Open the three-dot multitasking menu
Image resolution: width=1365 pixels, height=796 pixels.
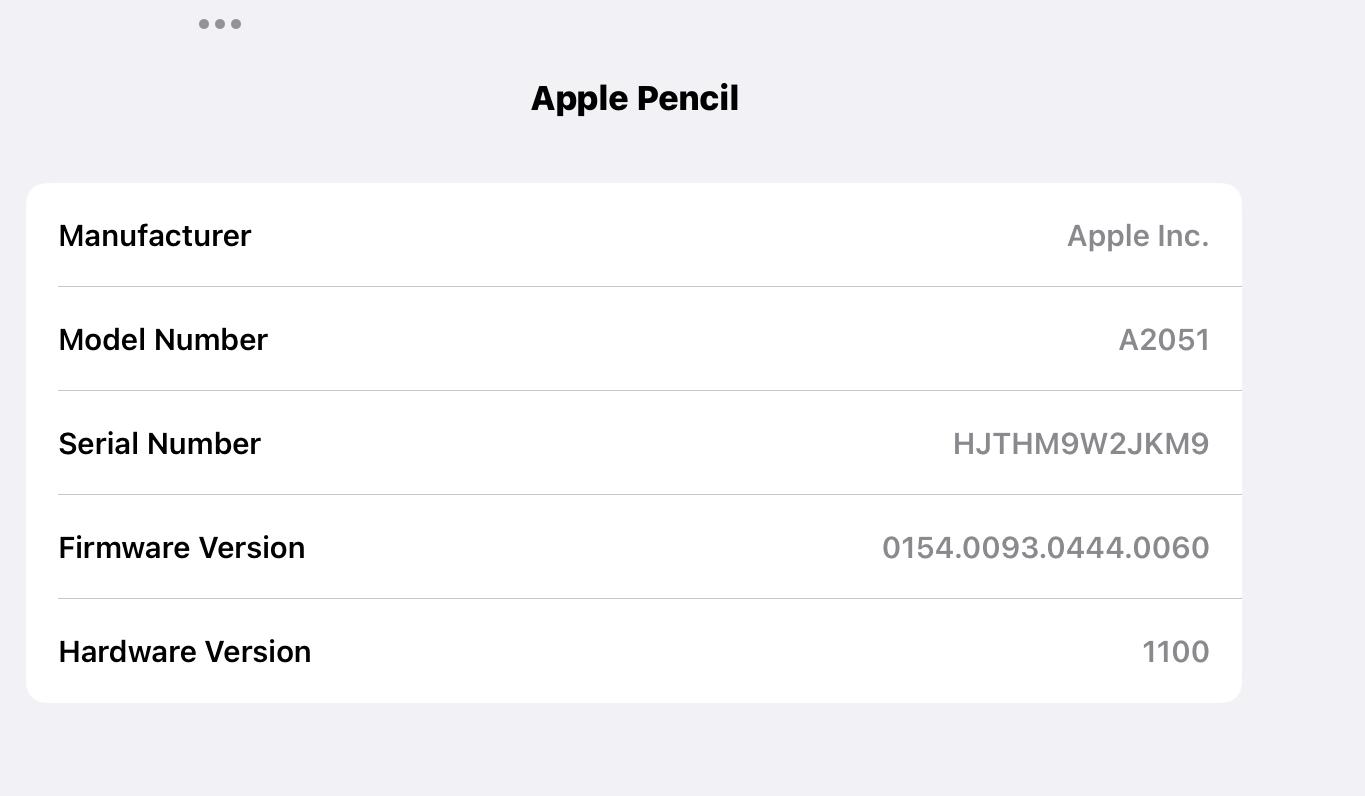tap(220, 24)
